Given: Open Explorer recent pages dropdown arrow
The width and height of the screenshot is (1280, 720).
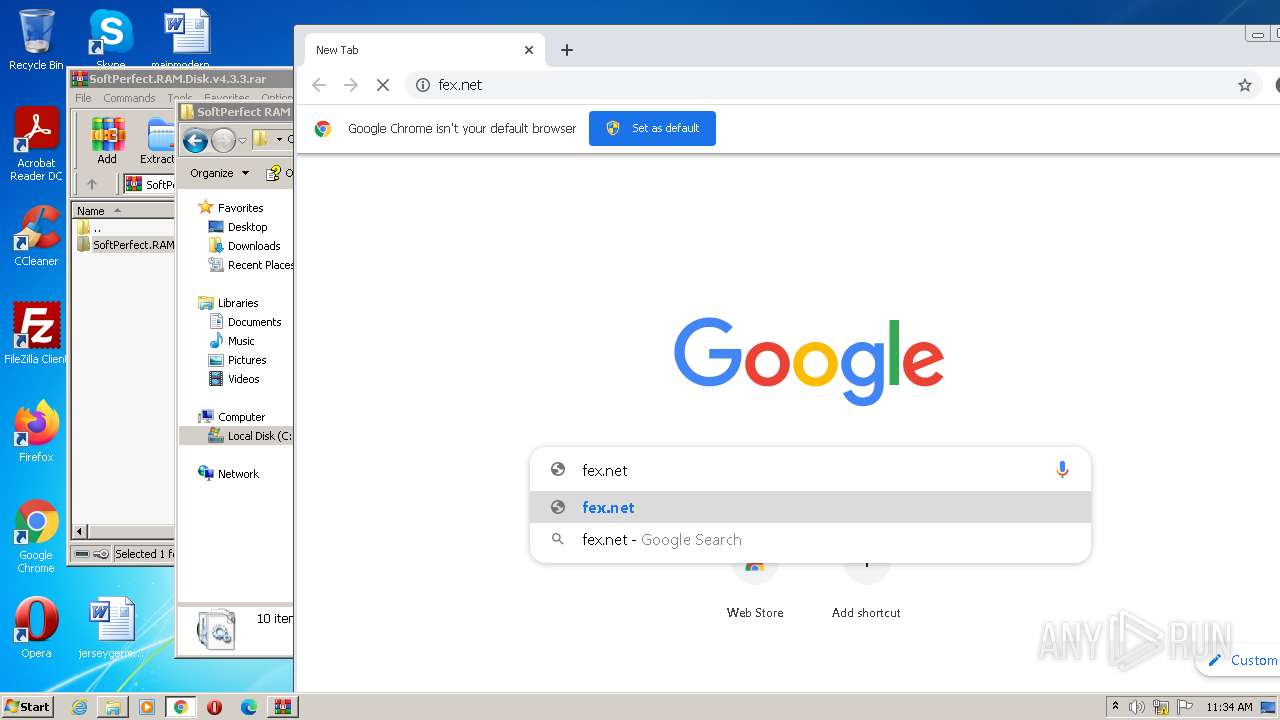Looking at the screenshot, I should pyautogui.click(x=242, y=141).
